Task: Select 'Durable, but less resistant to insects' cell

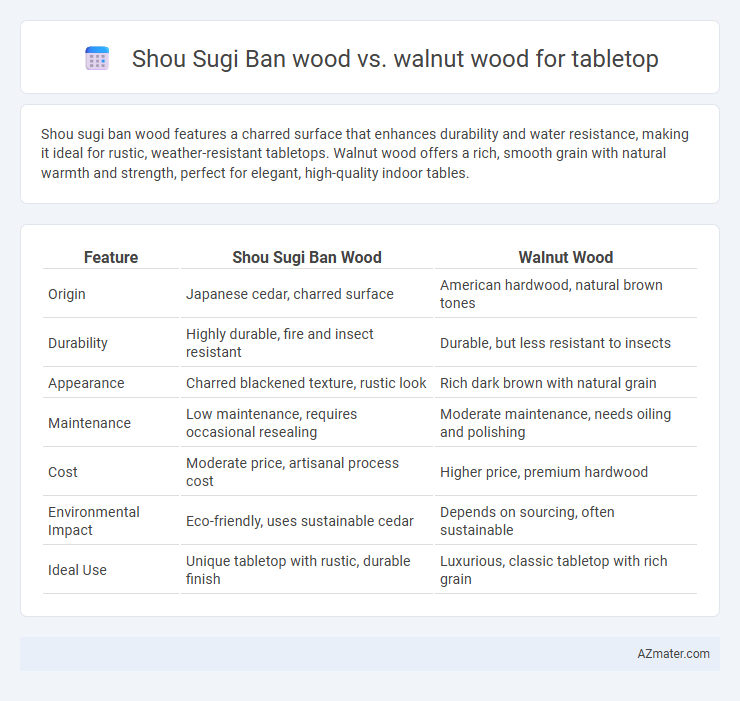Action: click(x=555, y=343)
